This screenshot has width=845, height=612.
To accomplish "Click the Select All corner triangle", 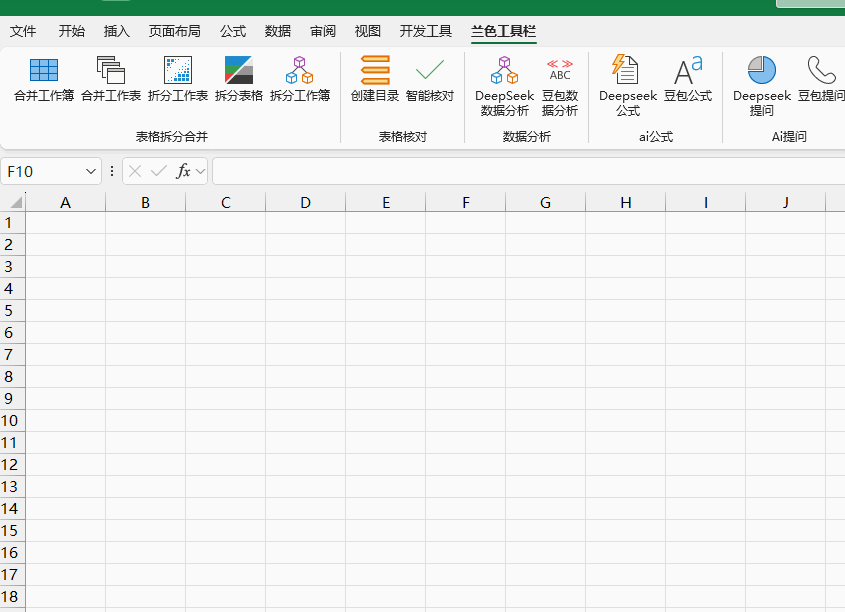I will point(16,203).
